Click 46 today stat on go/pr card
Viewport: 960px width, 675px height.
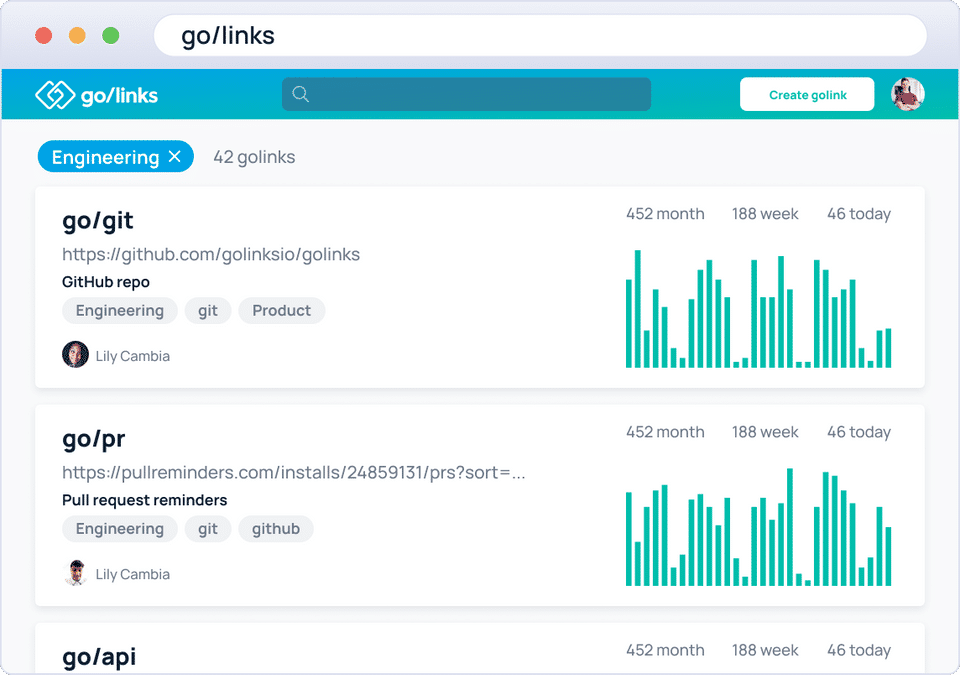pyautogui.click(x=859, y=432)
